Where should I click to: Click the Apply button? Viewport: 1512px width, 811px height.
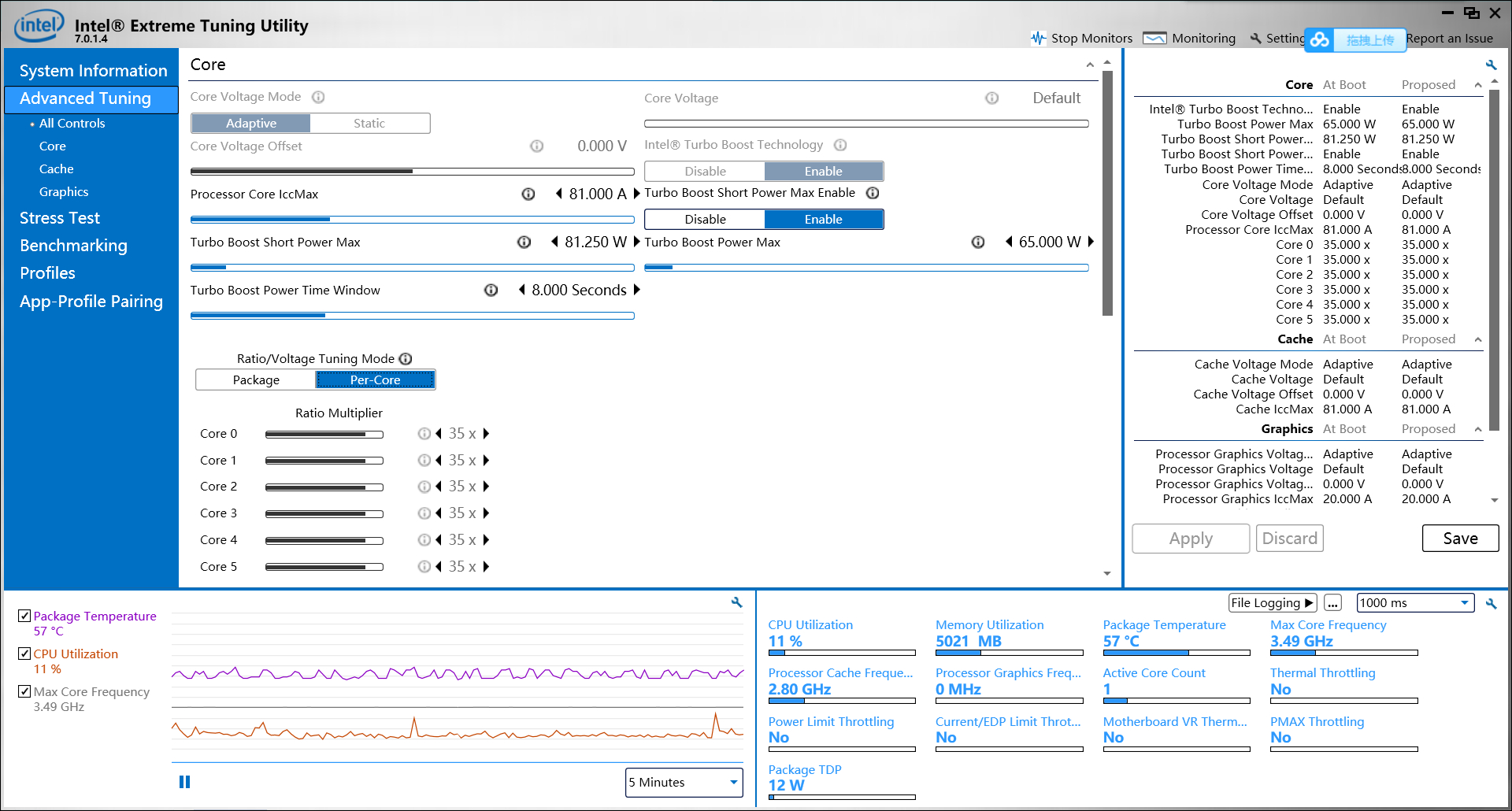(x=1191, y=539)
